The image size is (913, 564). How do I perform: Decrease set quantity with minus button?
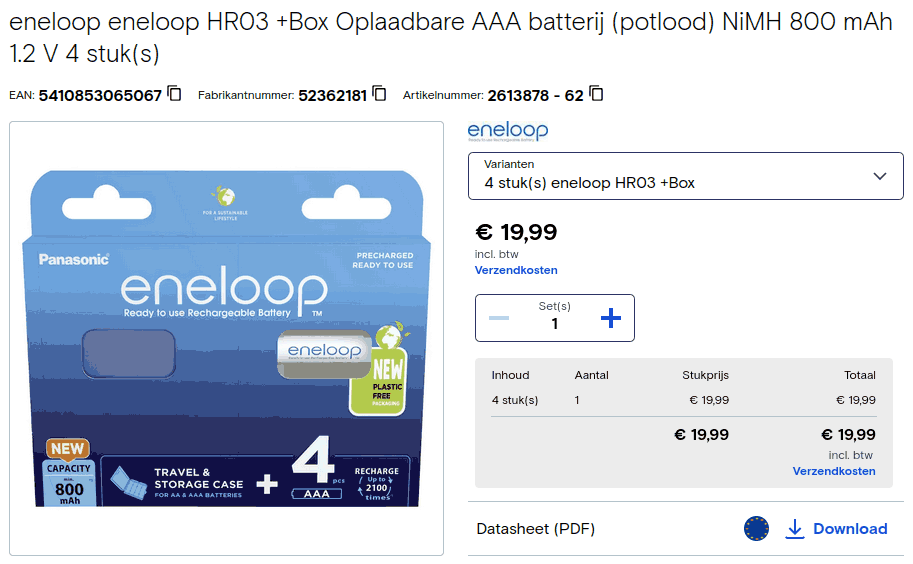[x=498, y=319]
